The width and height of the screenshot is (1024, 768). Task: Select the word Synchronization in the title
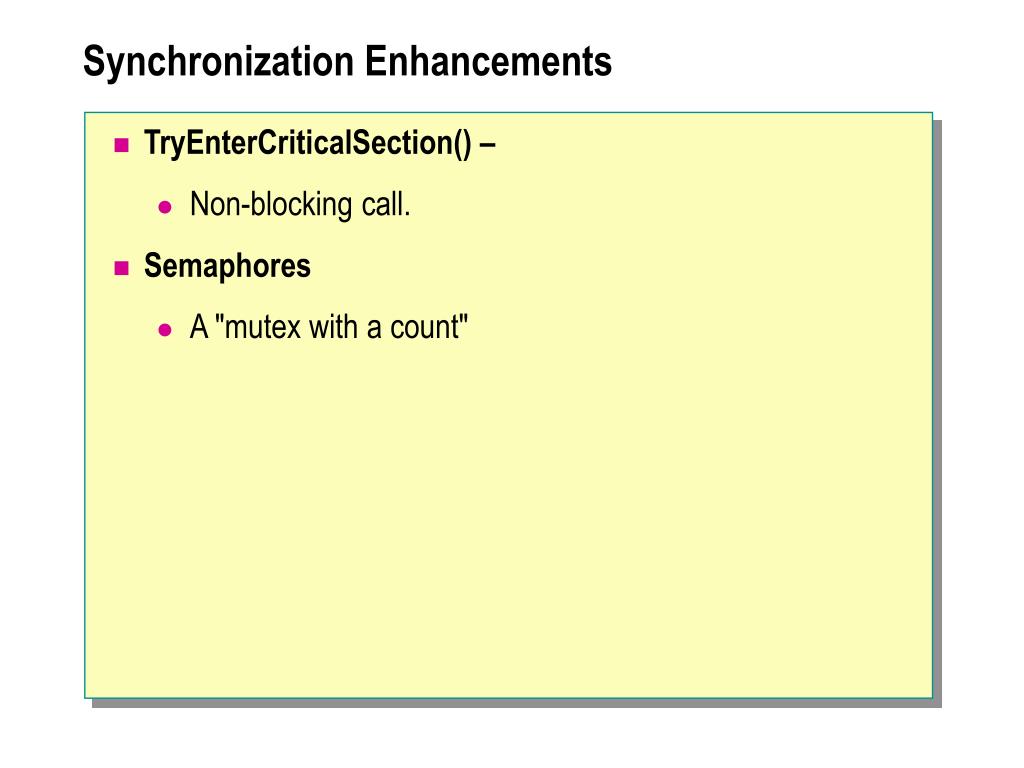coord(219,62)
